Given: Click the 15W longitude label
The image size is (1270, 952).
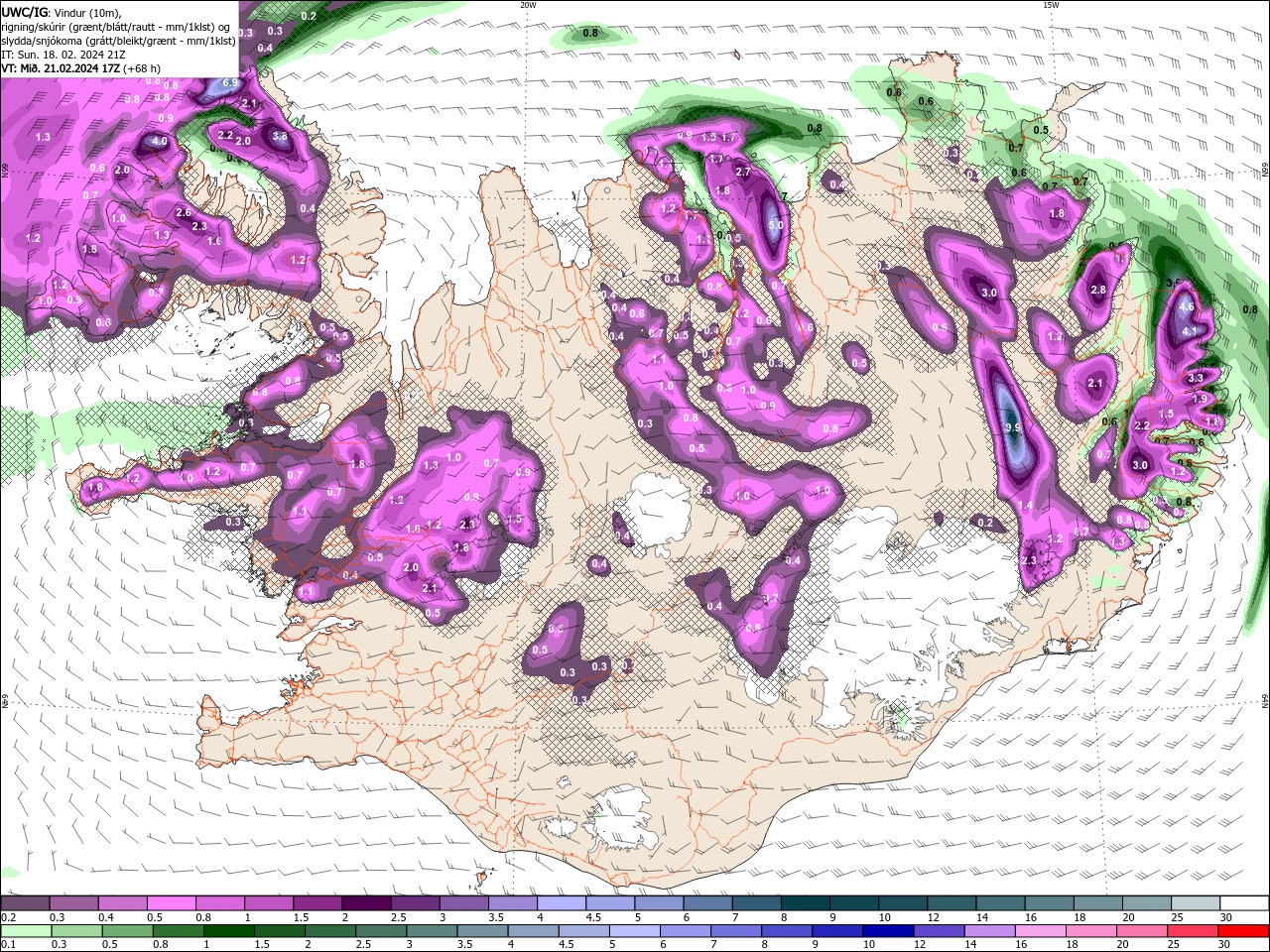Looking at the screenshot, I should click(1051, 5).
